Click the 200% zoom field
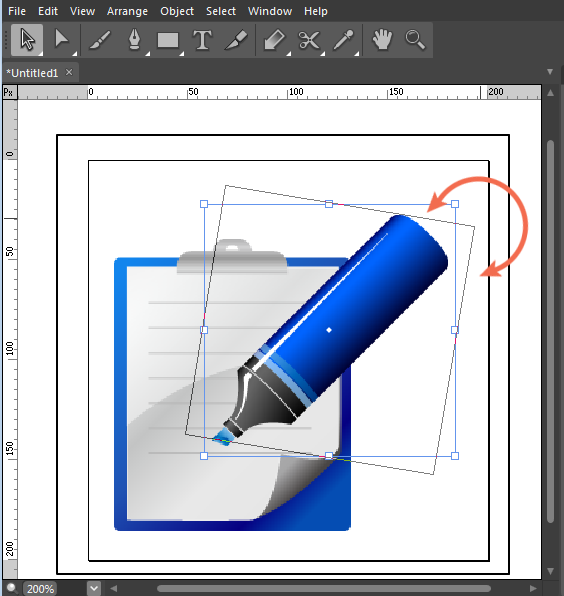The height and width of the screenshot is (596, 564). point(40,589)
